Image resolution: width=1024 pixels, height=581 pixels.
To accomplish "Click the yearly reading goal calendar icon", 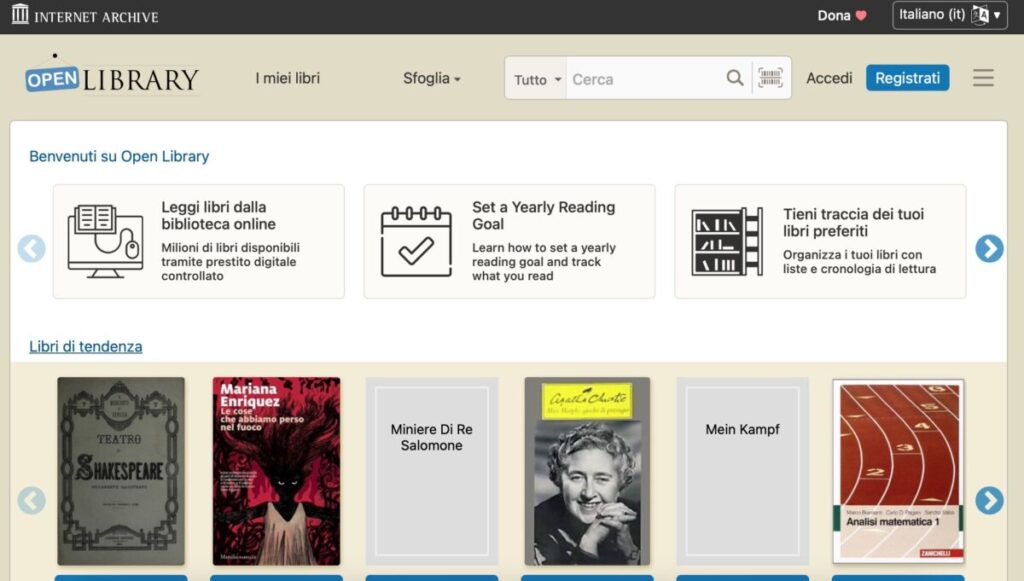I will tap(416, 241).
